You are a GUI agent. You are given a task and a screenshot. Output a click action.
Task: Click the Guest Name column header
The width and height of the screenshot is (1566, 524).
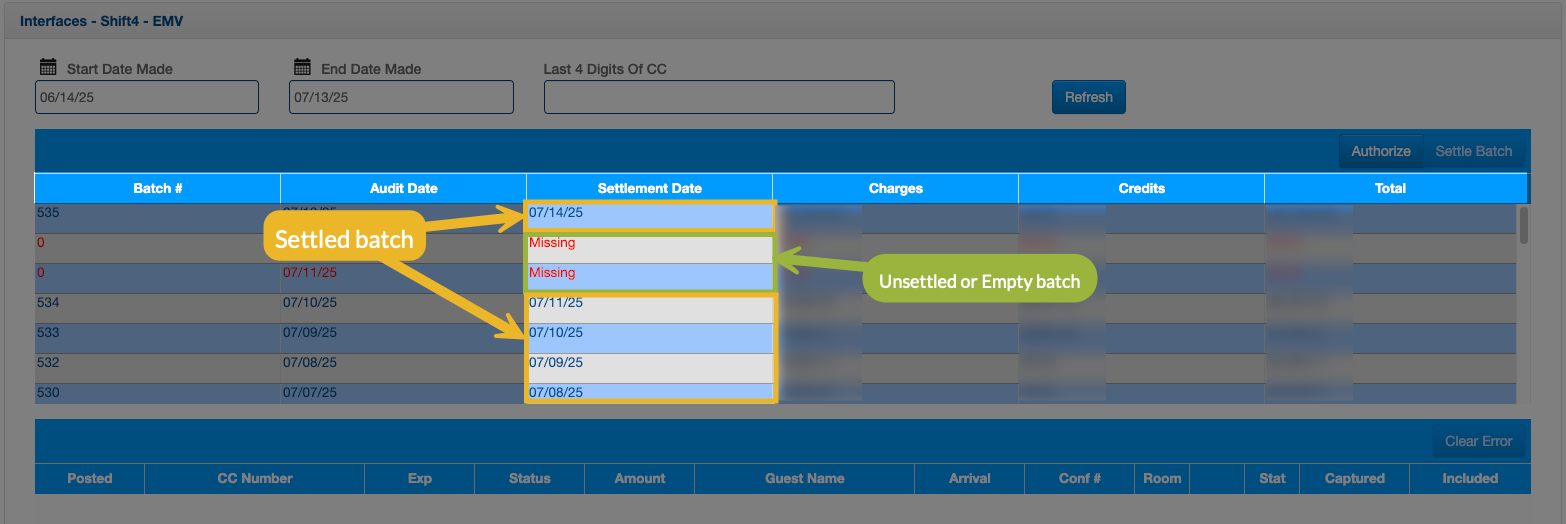804,478
